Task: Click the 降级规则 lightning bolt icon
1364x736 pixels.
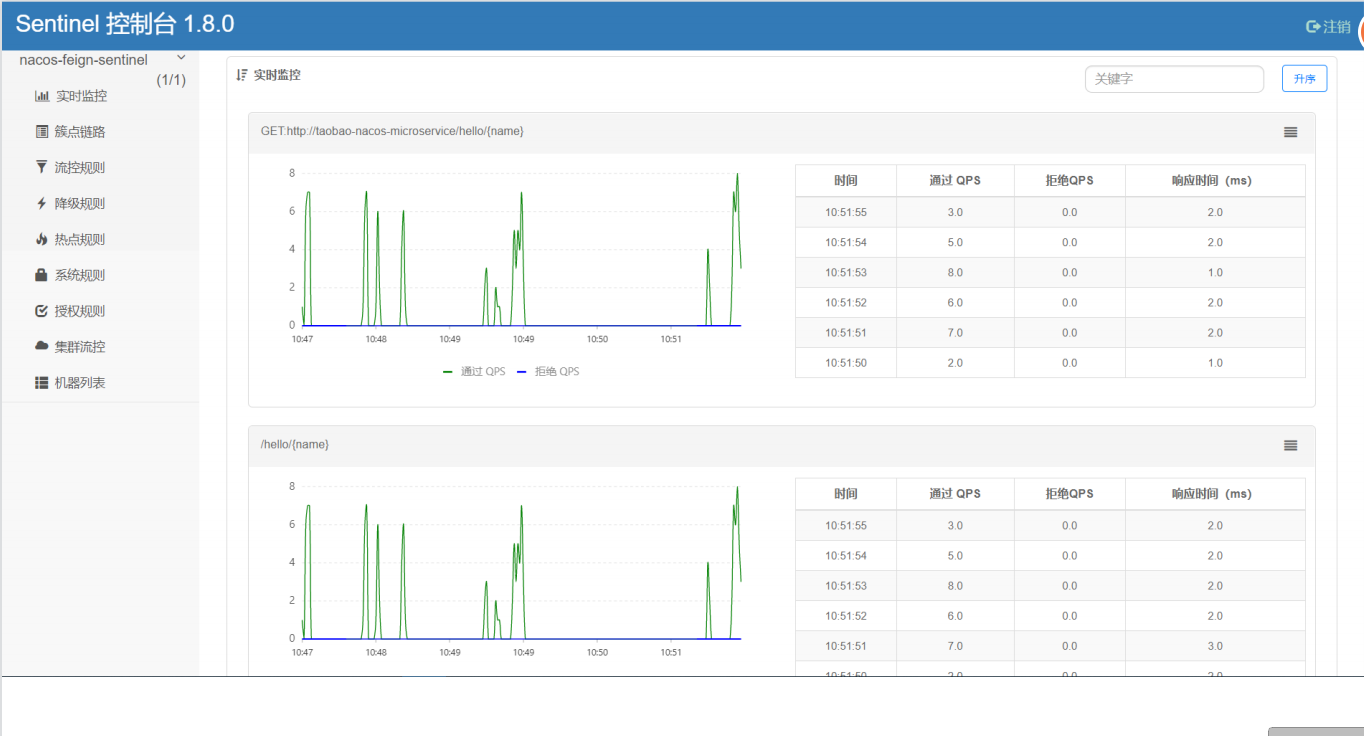Action: [x=41, y=203]
